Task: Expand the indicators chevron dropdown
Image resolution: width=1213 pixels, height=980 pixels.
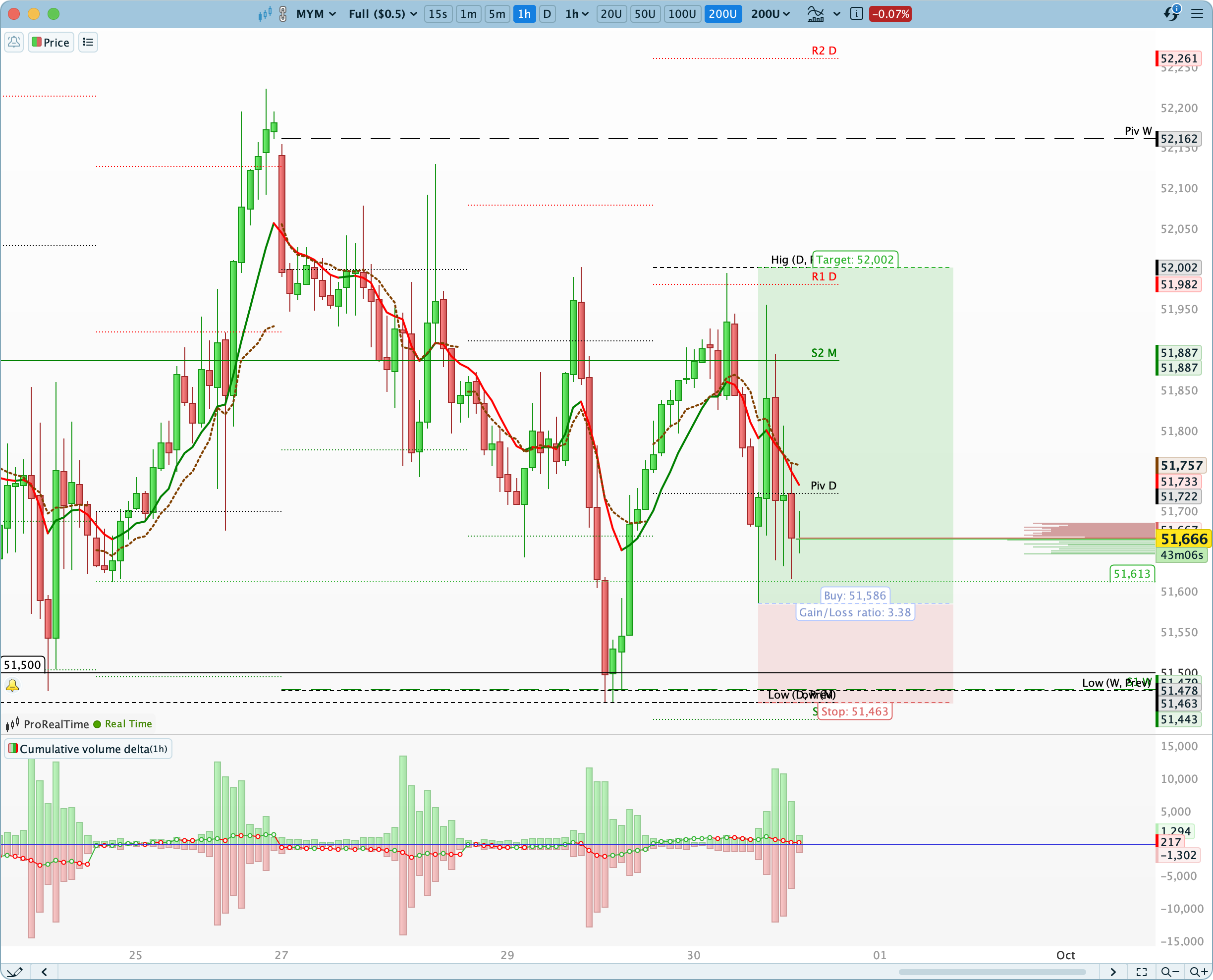Action: click(x=836, y=13)
